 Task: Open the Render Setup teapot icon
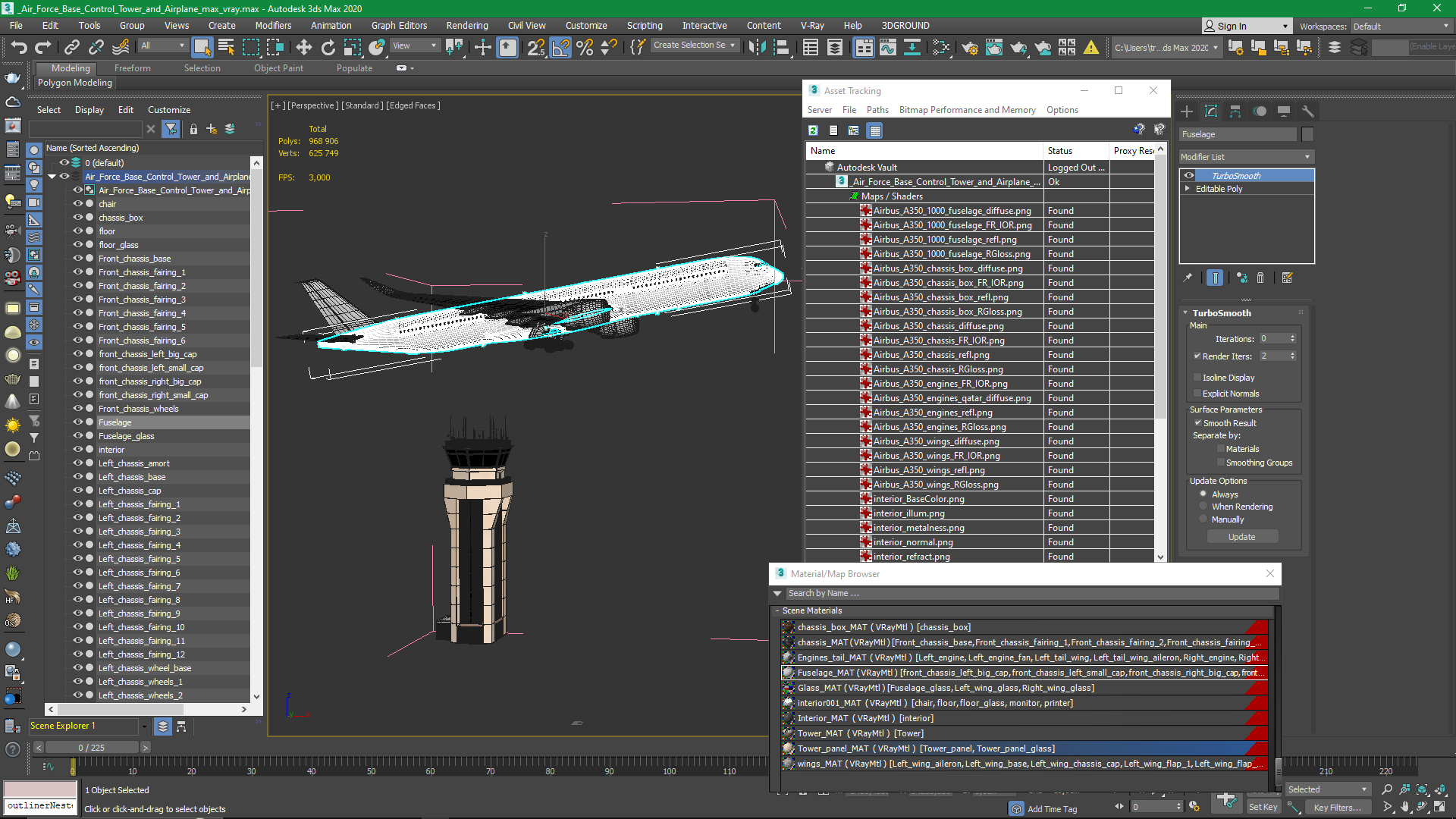[x=969, y=47]
